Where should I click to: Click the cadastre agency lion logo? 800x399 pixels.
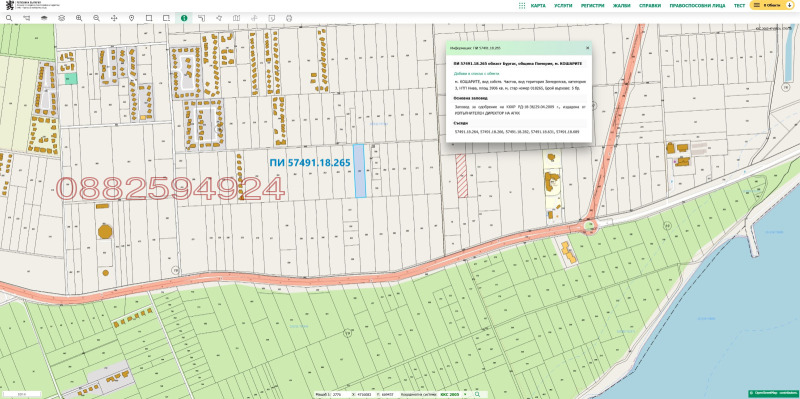click(9, 6)
